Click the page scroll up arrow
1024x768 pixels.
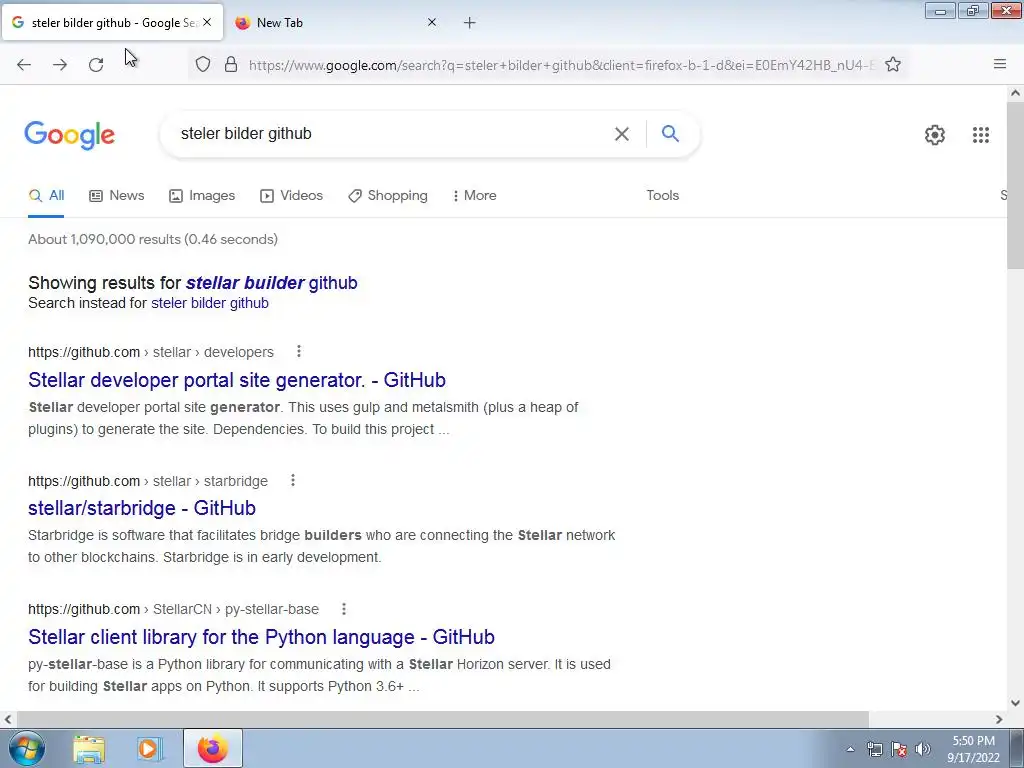coord(1015,93)
